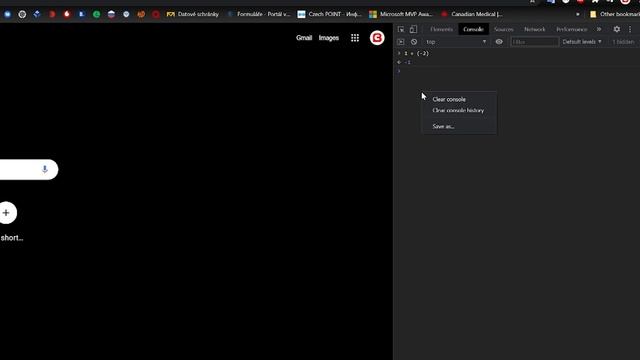640x360 pixels.
Task: Open the Default levels dropdown
Action: pyautogui.click(x=582, y=42)
